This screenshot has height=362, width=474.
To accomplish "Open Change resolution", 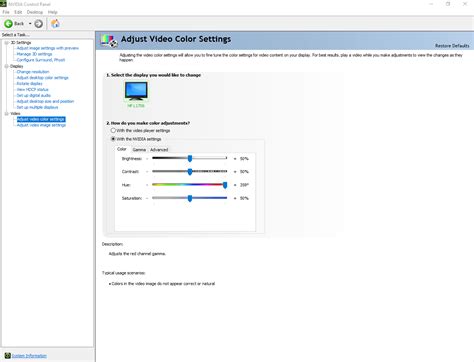I will 33,72.
